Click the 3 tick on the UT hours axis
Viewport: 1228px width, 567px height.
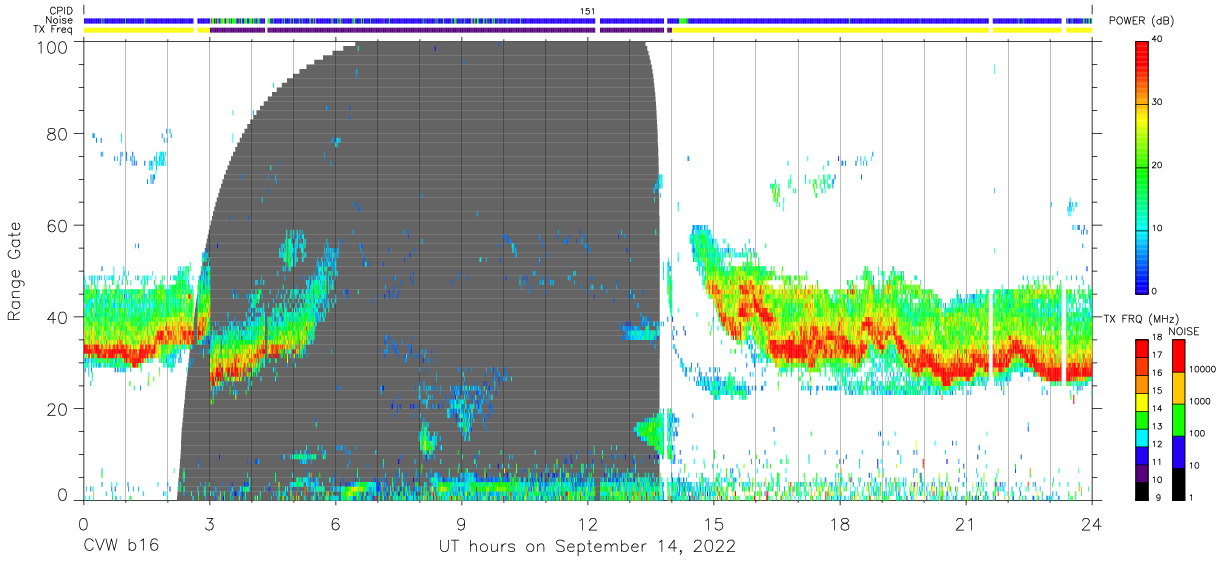tap(209, 523)
